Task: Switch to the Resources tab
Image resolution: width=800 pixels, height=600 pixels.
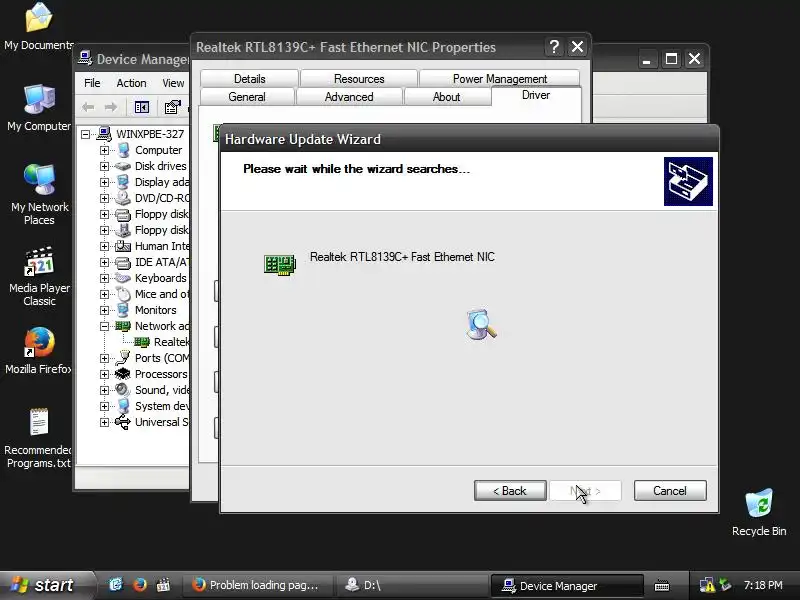Action: coord(359,79)
